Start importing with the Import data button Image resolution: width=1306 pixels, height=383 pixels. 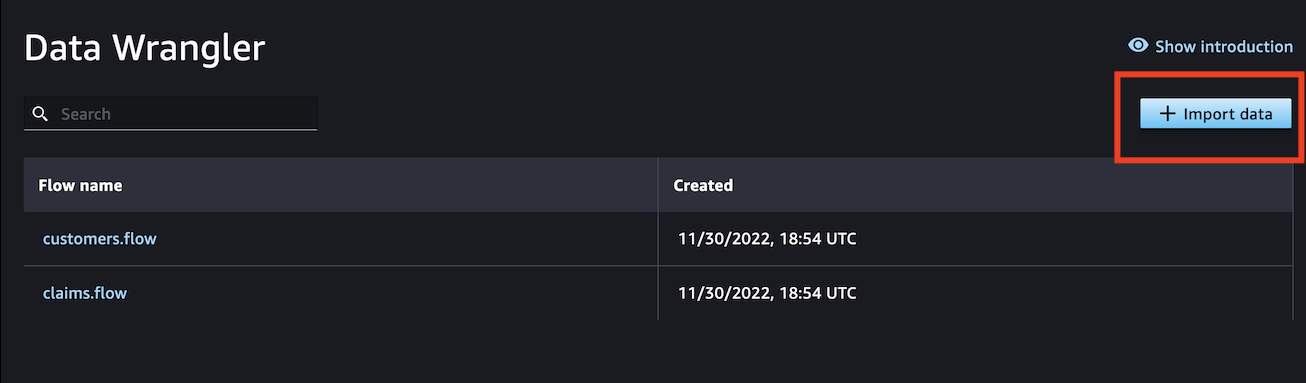pos(1216,114)
